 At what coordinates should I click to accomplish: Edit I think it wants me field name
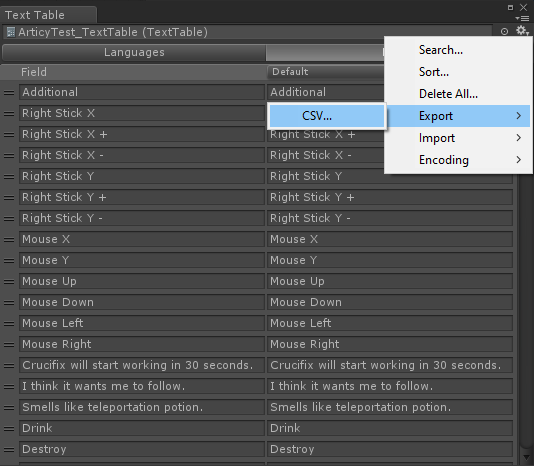point(142,386)
